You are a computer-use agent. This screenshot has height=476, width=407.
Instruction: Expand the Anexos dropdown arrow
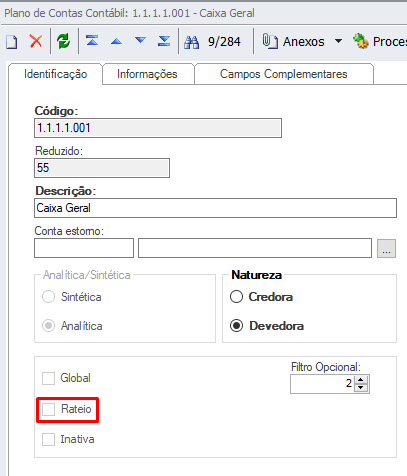[x=338, y=41]
